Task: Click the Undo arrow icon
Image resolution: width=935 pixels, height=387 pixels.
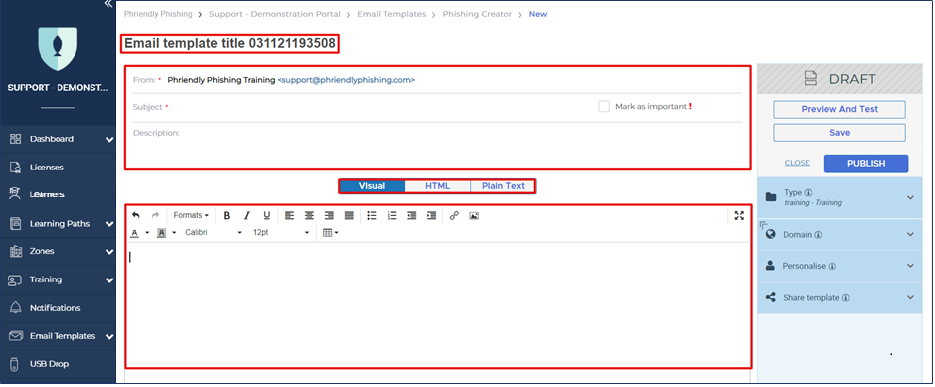Action: (x=136, y=215)
